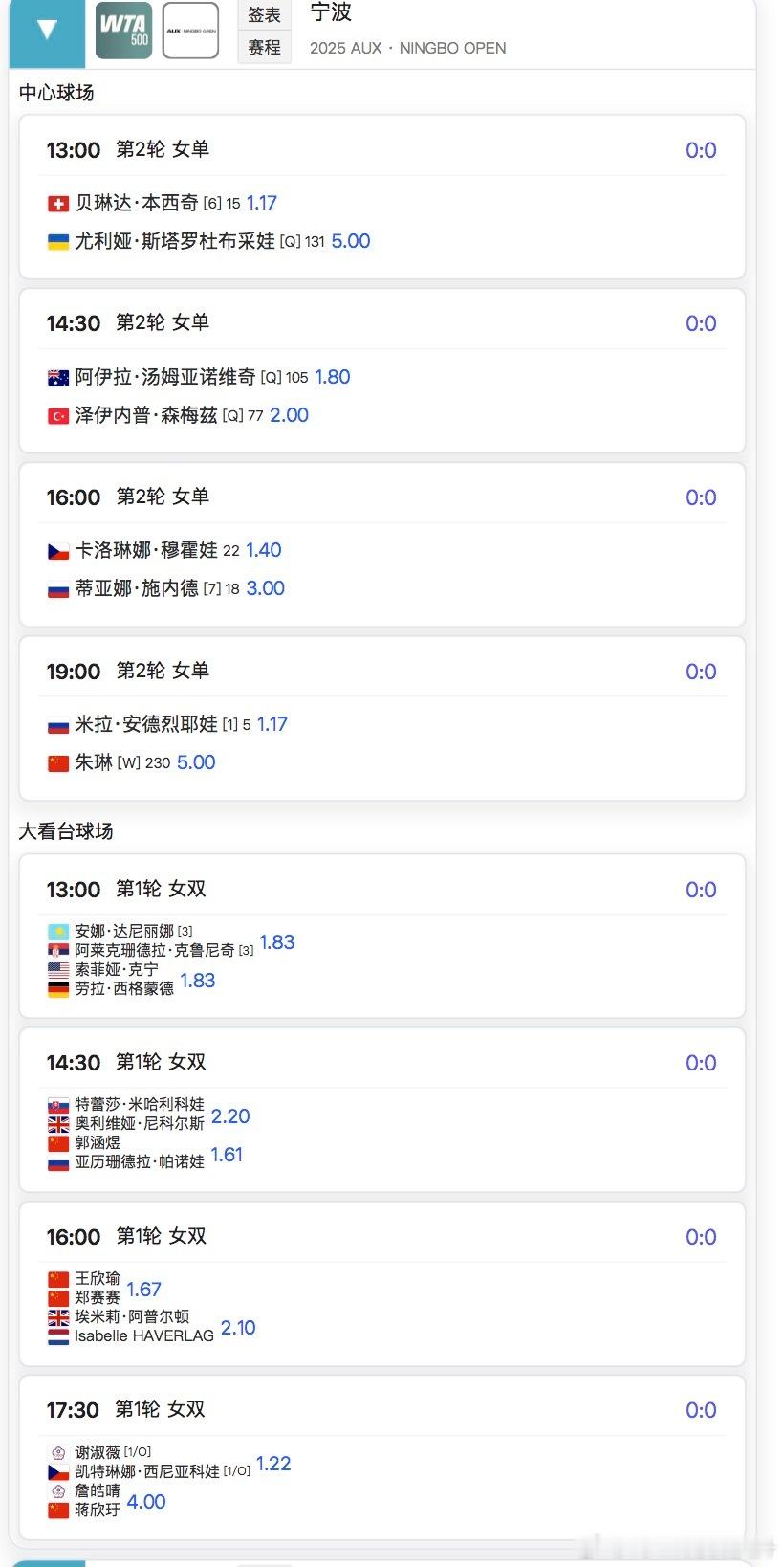Click the Turkish flag beside 泽伊内普·森梅兹

pos(58,416)
